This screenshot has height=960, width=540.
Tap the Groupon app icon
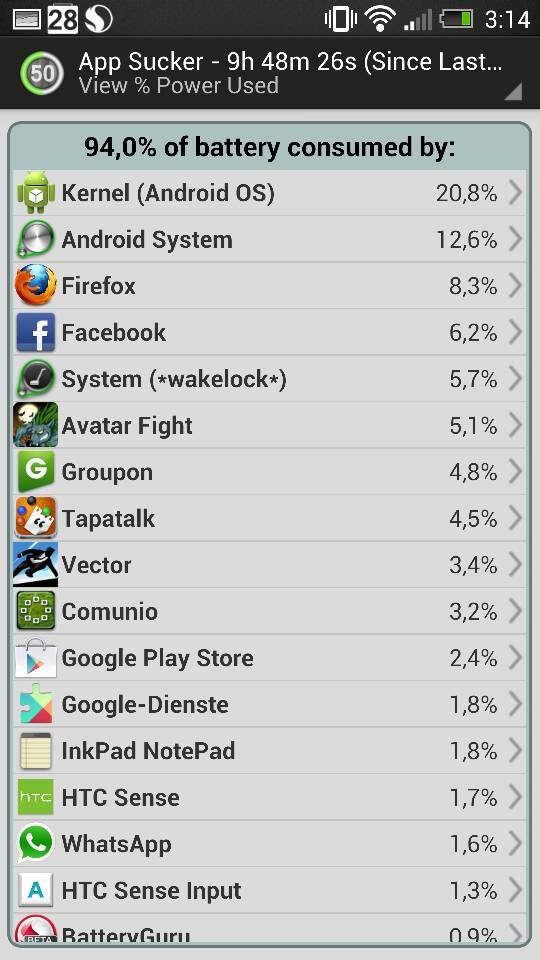36,471
